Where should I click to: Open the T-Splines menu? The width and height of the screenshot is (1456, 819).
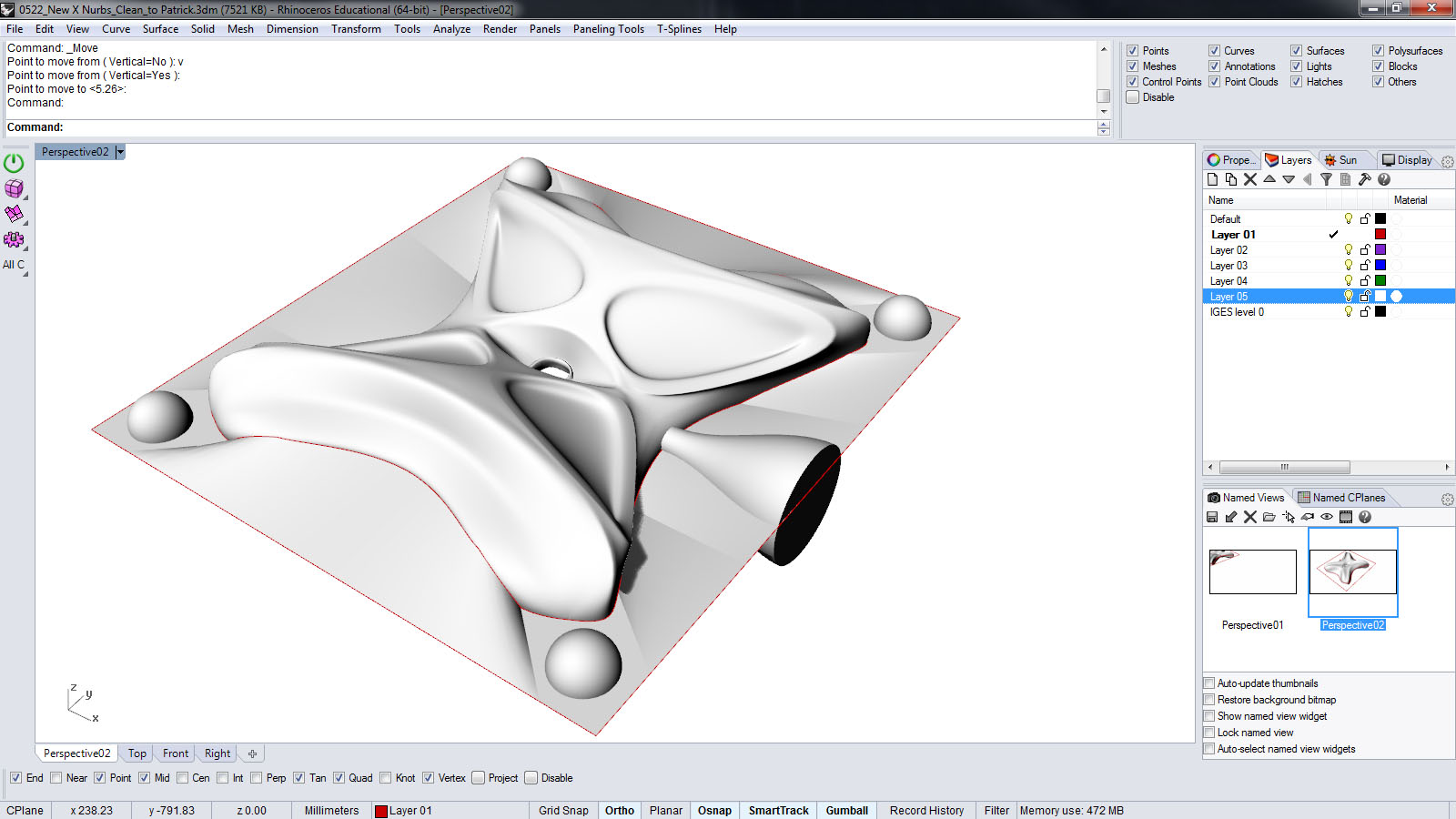pos(679,29)
